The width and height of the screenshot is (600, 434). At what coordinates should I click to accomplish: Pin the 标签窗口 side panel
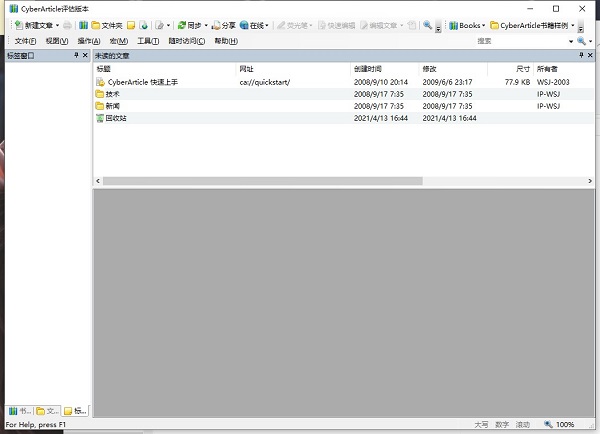pos(76,55)
